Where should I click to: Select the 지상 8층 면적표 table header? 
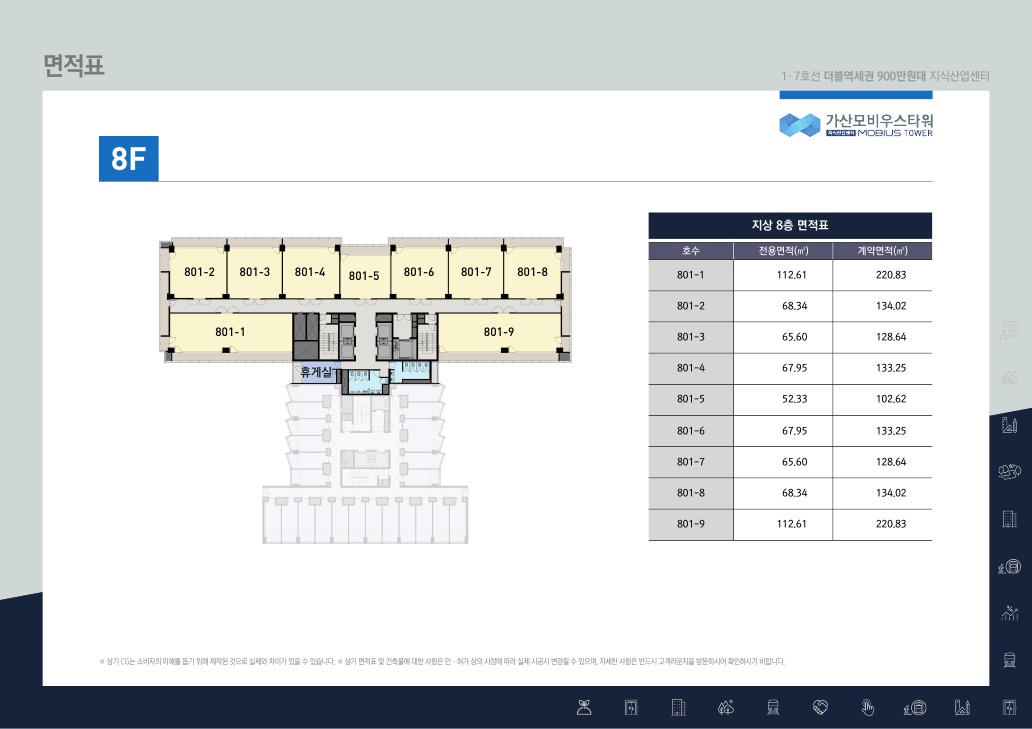(x=790, y=225)
